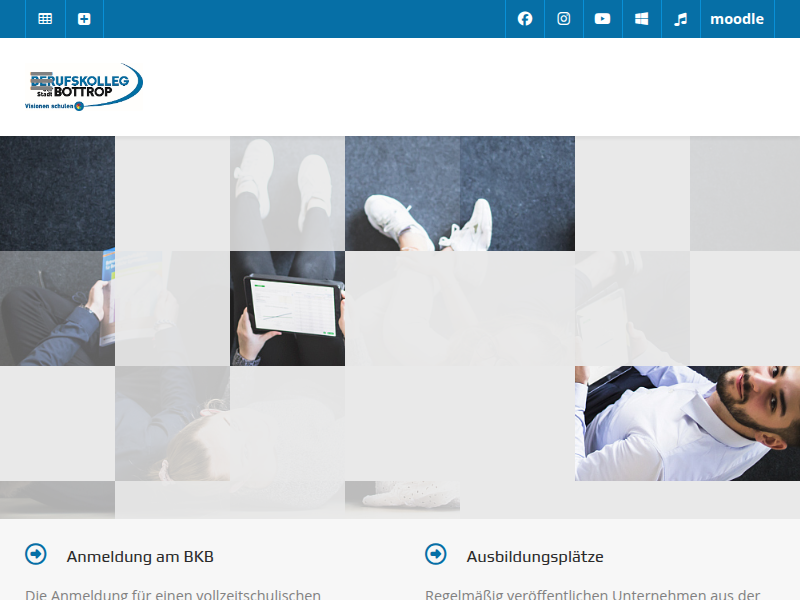Click the plus square icon in top bar
Viewport: 800px width, 600px height.
(84, 19)
